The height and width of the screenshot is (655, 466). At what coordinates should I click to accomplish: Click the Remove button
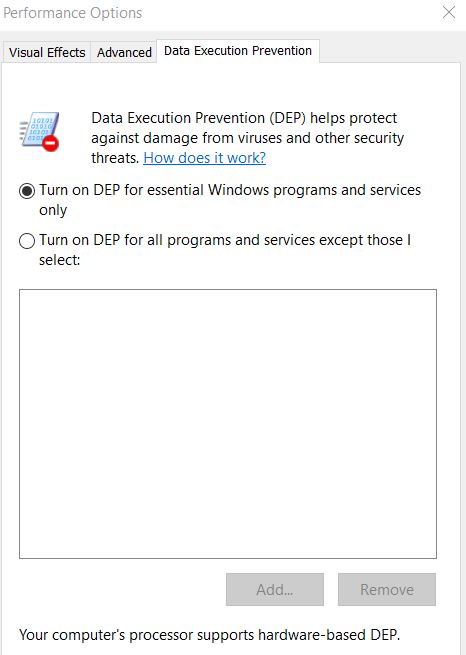[x=387, y=589]
